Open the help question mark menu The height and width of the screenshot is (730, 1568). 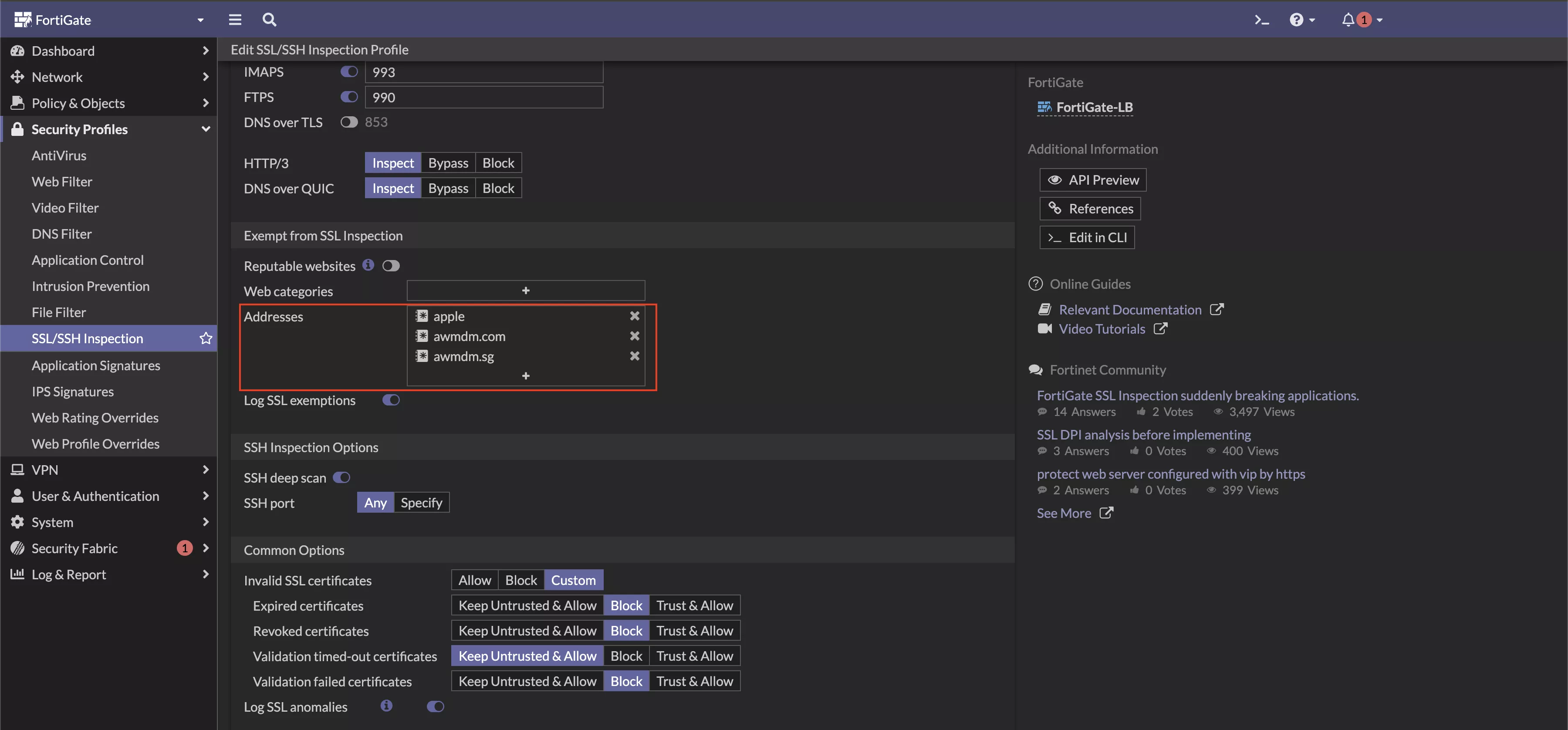click(x=1302, y=20)
